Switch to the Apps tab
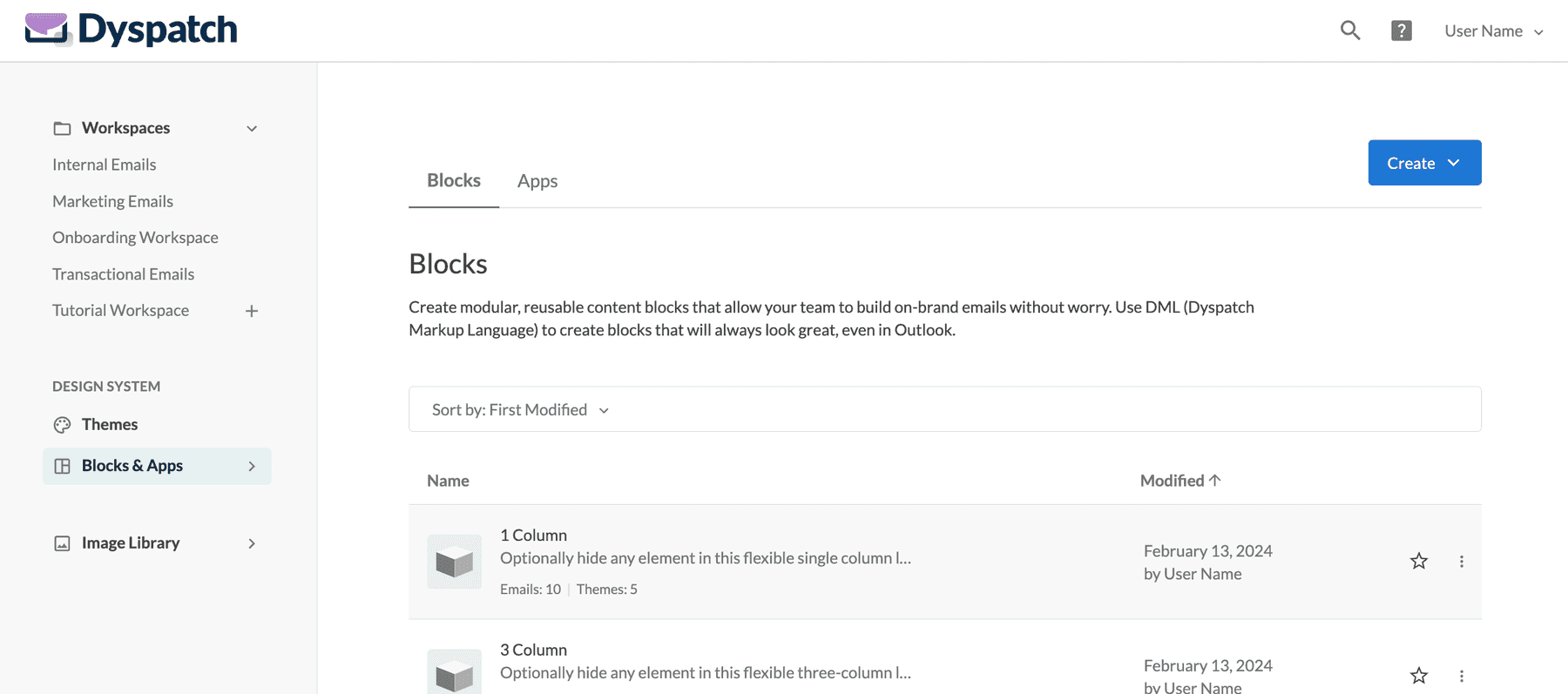Screen dimensions: 1568x694 coord(537,181)
